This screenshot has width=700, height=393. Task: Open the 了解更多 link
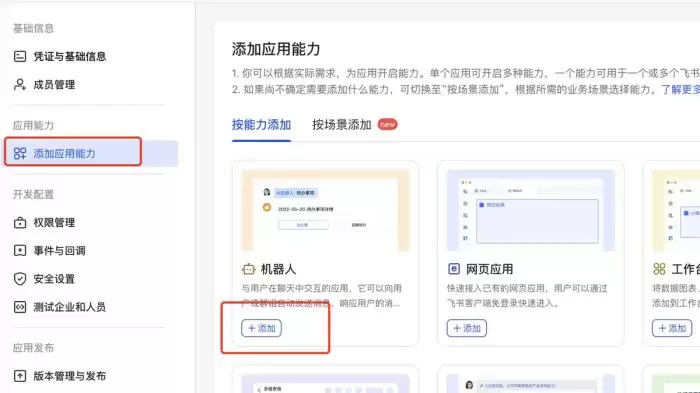(x=680, y=89)
